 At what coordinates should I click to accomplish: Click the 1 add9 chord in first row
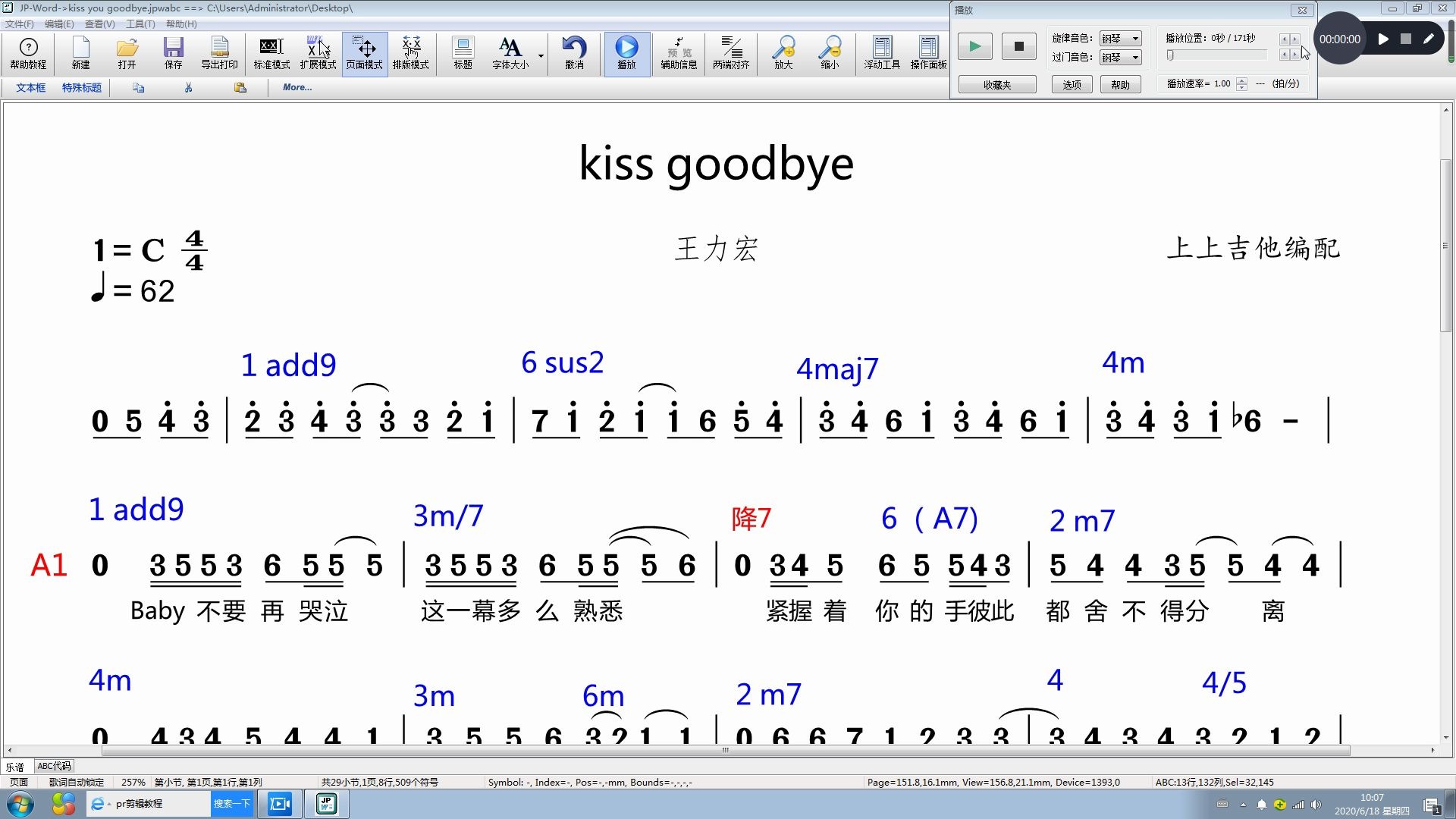coord(288,366)
